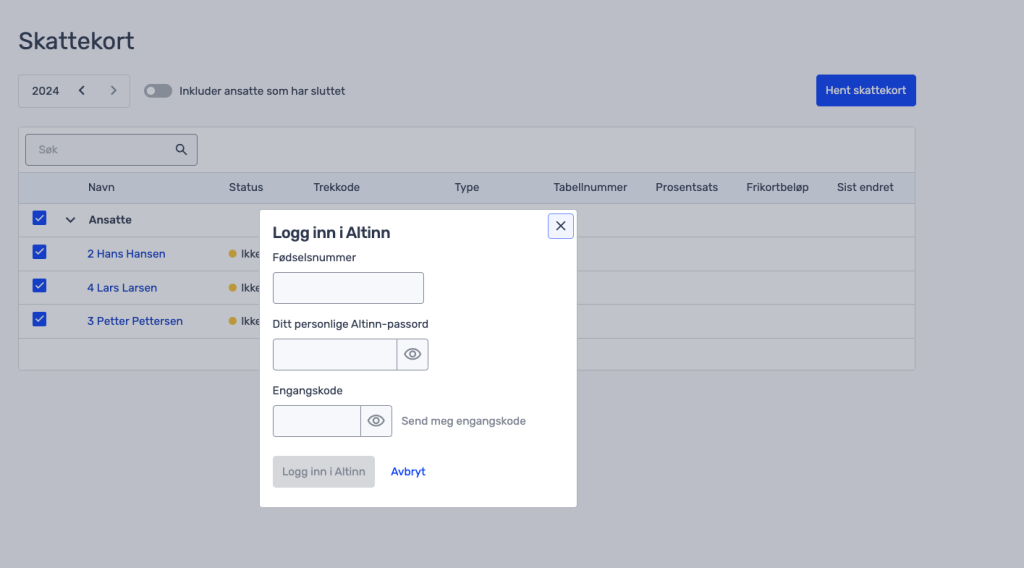Sort by Navn column header
The width and height of the screenshot is (1024, 568).
pyautogui.click(x=101, y=187)
